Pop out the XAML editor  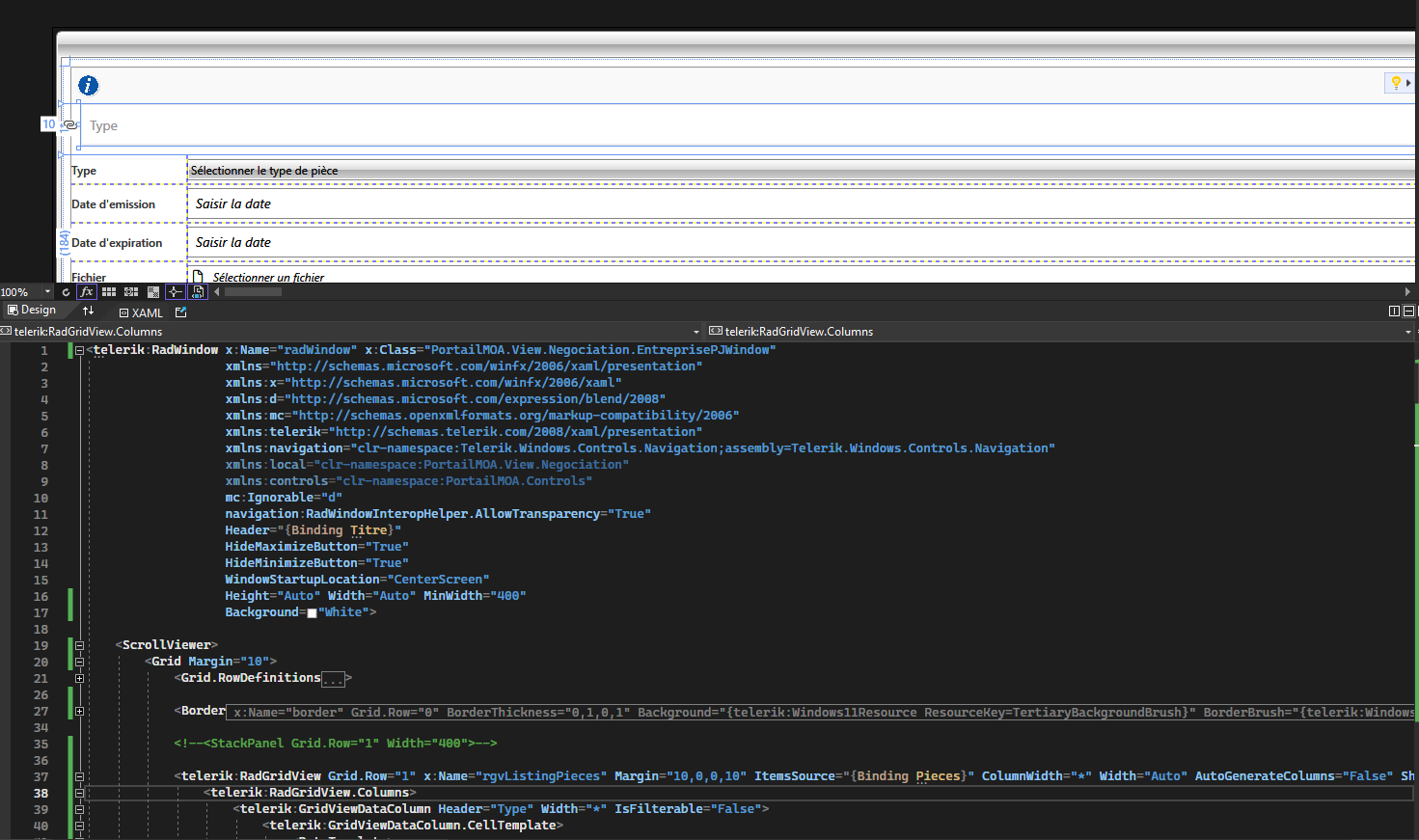[180, 312]
